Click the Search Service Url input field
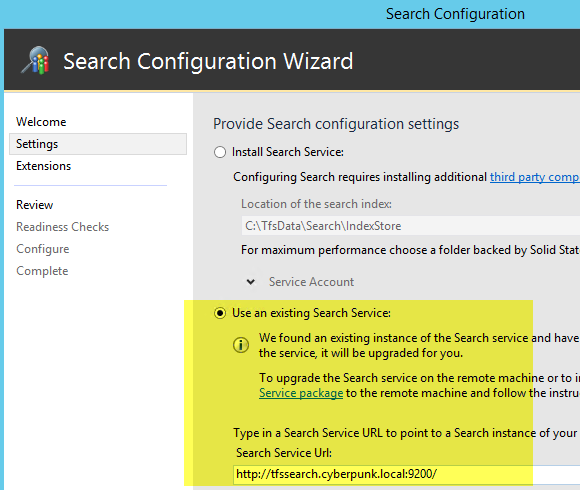 click(x=407, y=474)
